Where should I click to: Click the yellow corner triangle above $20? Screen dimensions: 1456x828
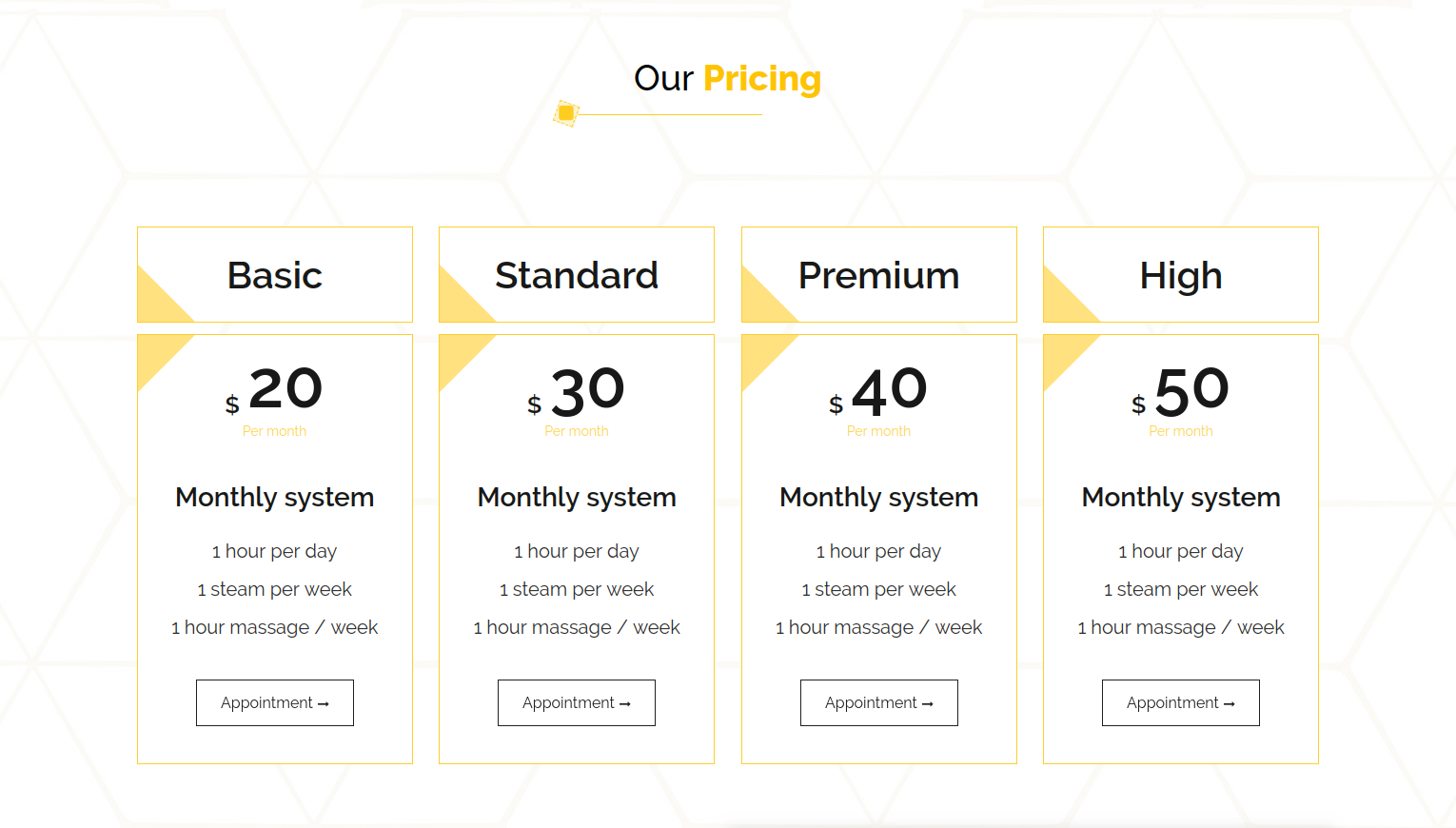(x=157, y=354)
